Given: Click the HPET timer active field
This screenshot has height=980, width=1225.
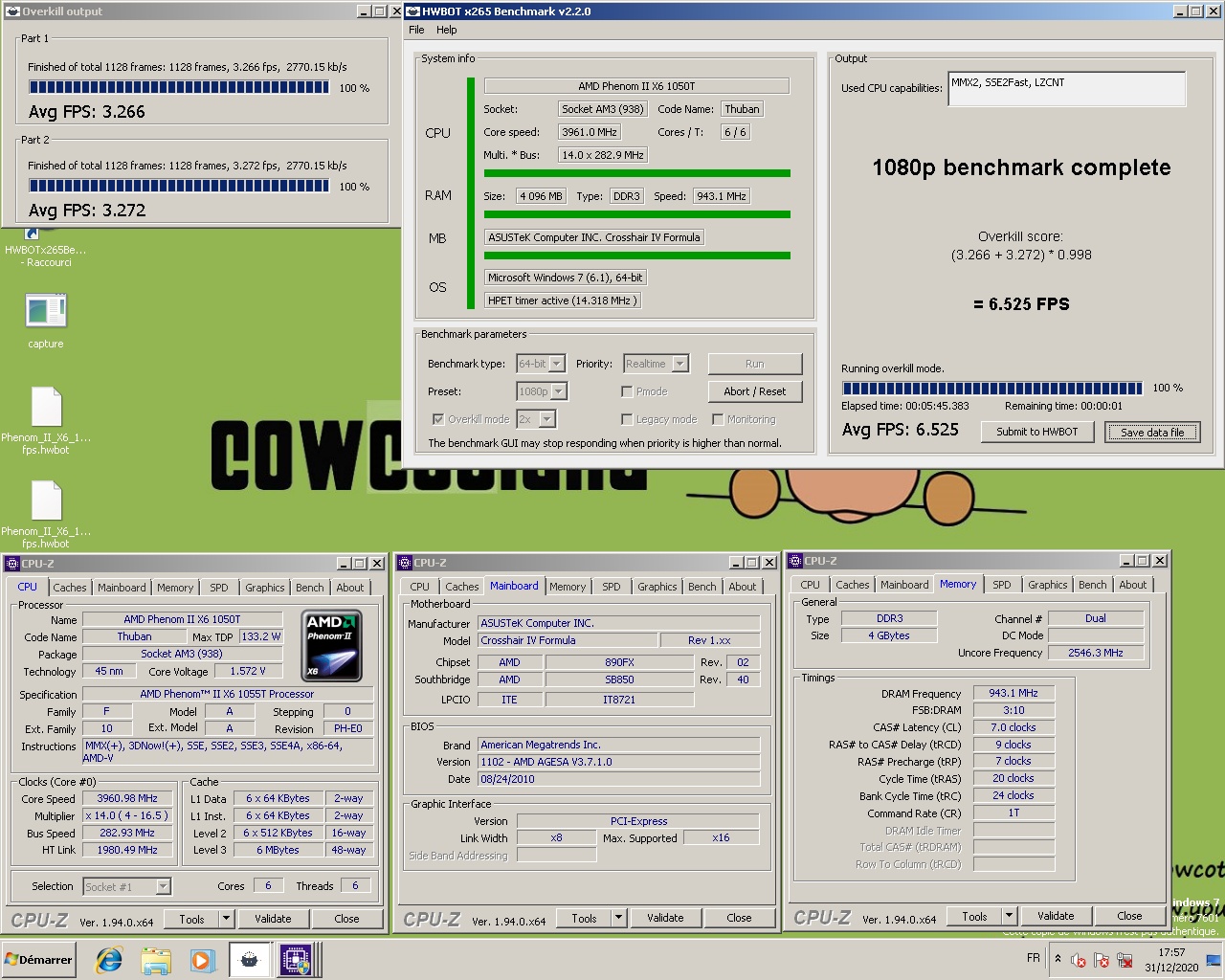Looking at the screenshot, I should [563, 301].
